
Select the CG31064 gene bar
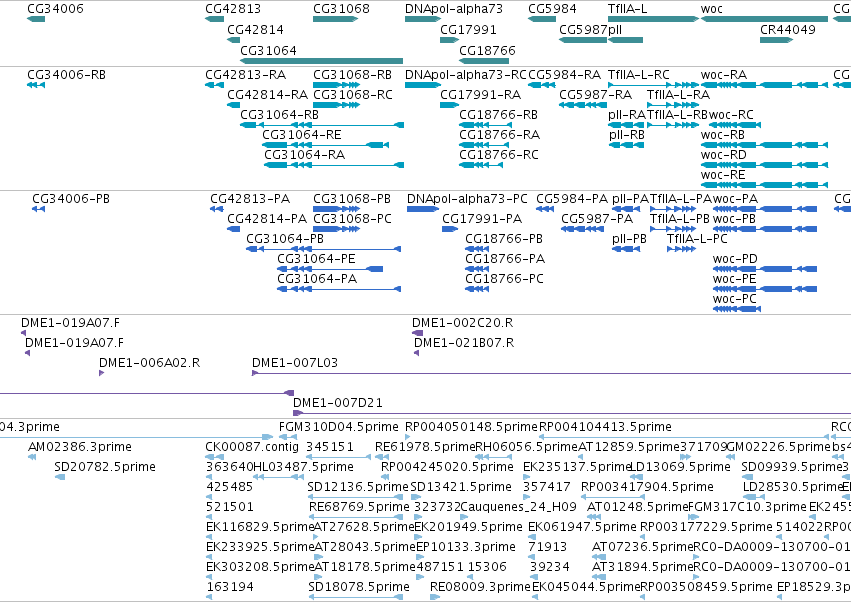[321, 61]
